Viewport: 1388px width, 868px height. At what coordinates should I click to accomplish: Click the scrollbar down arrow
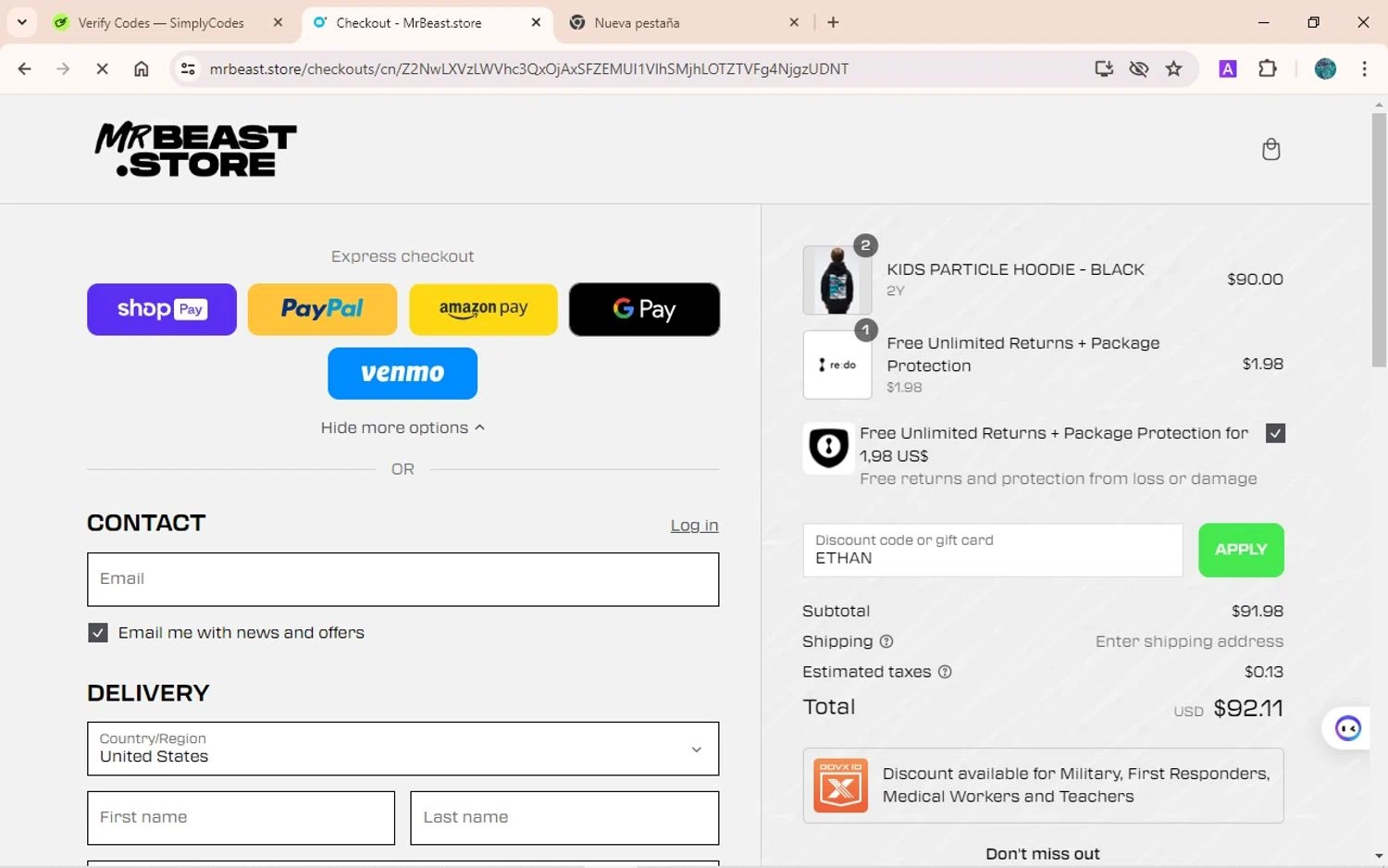1379,857
